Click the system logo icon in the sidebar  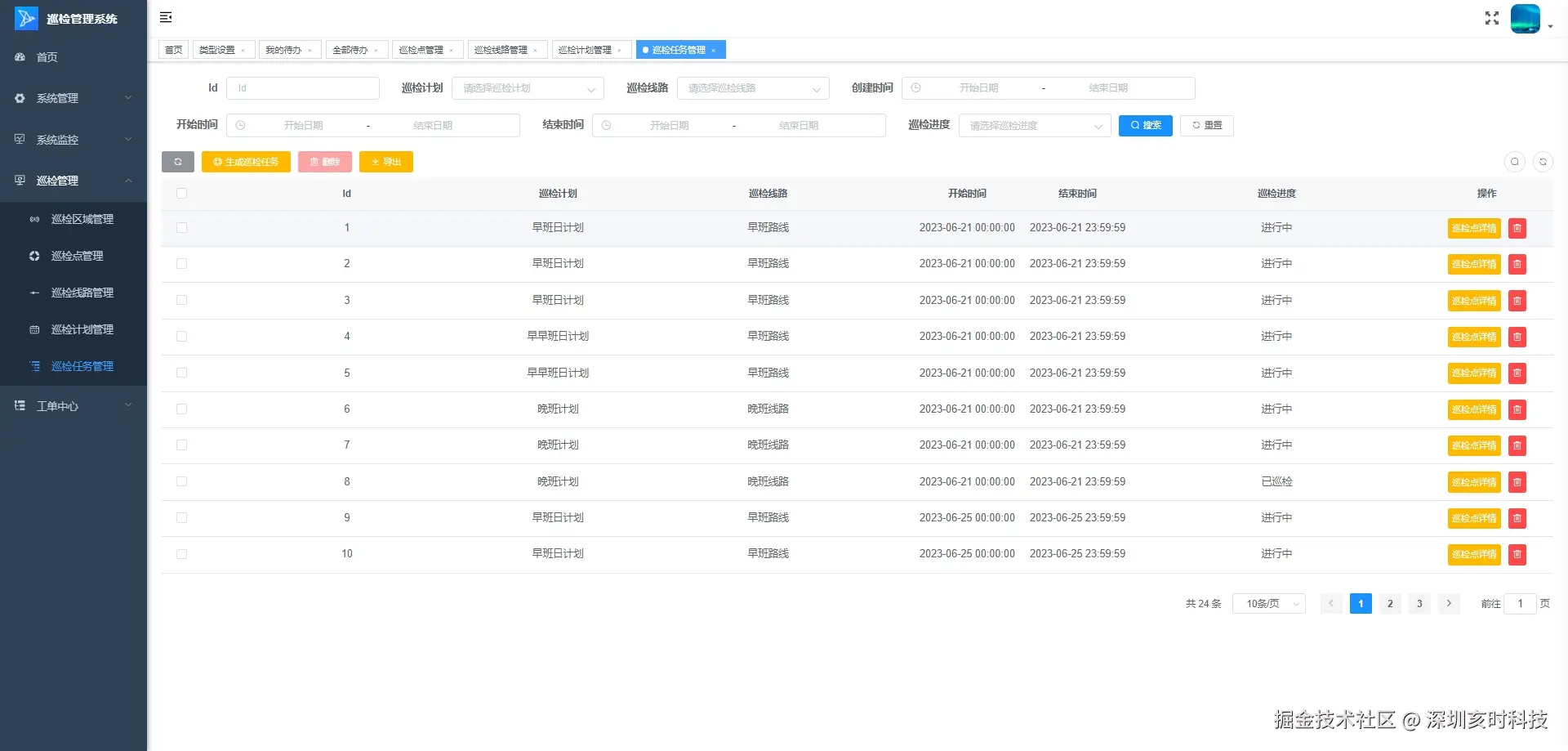click(x=26, y=18)
